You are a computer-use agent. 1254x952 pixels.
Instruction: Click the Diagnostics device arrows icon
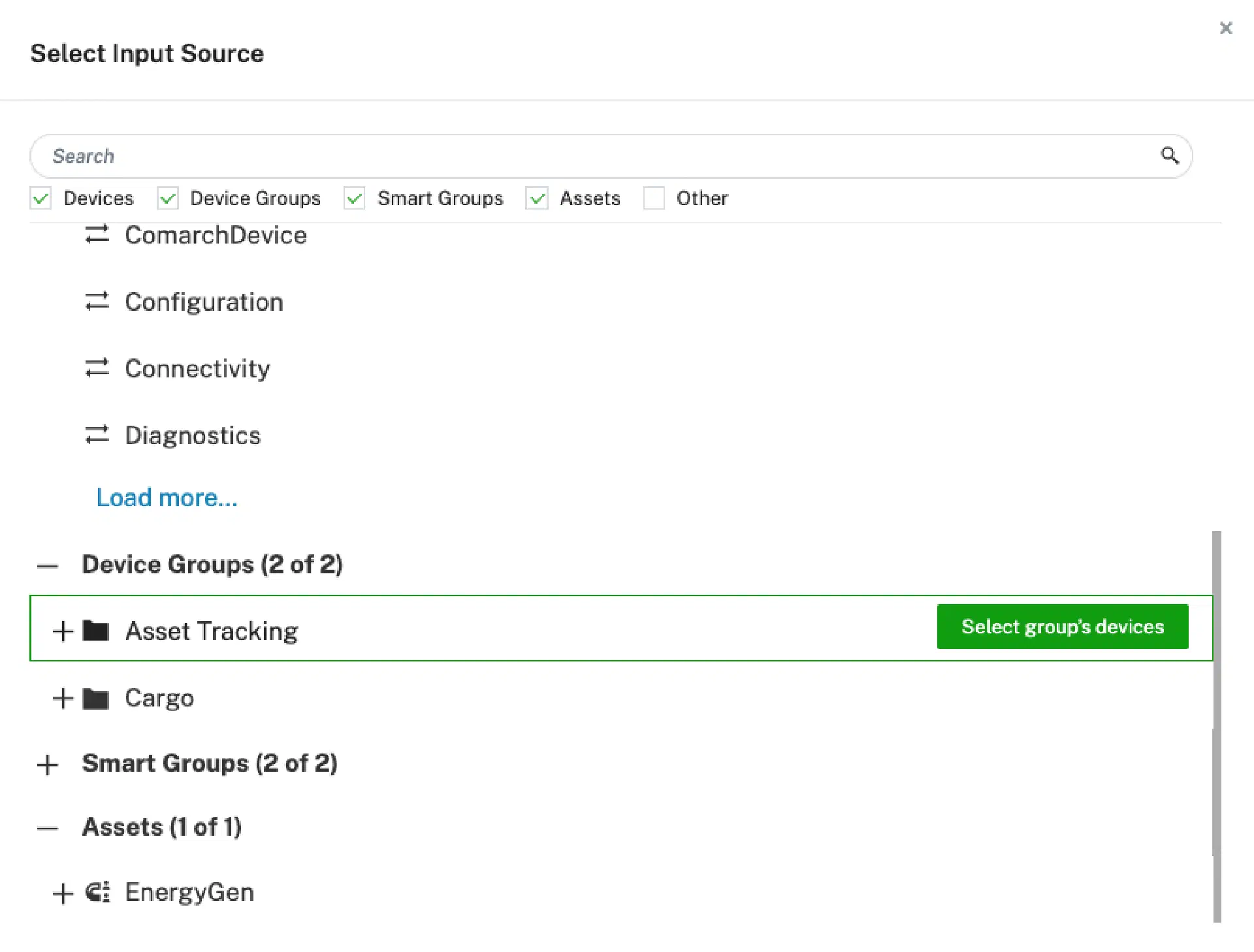(x=97, y=435)
